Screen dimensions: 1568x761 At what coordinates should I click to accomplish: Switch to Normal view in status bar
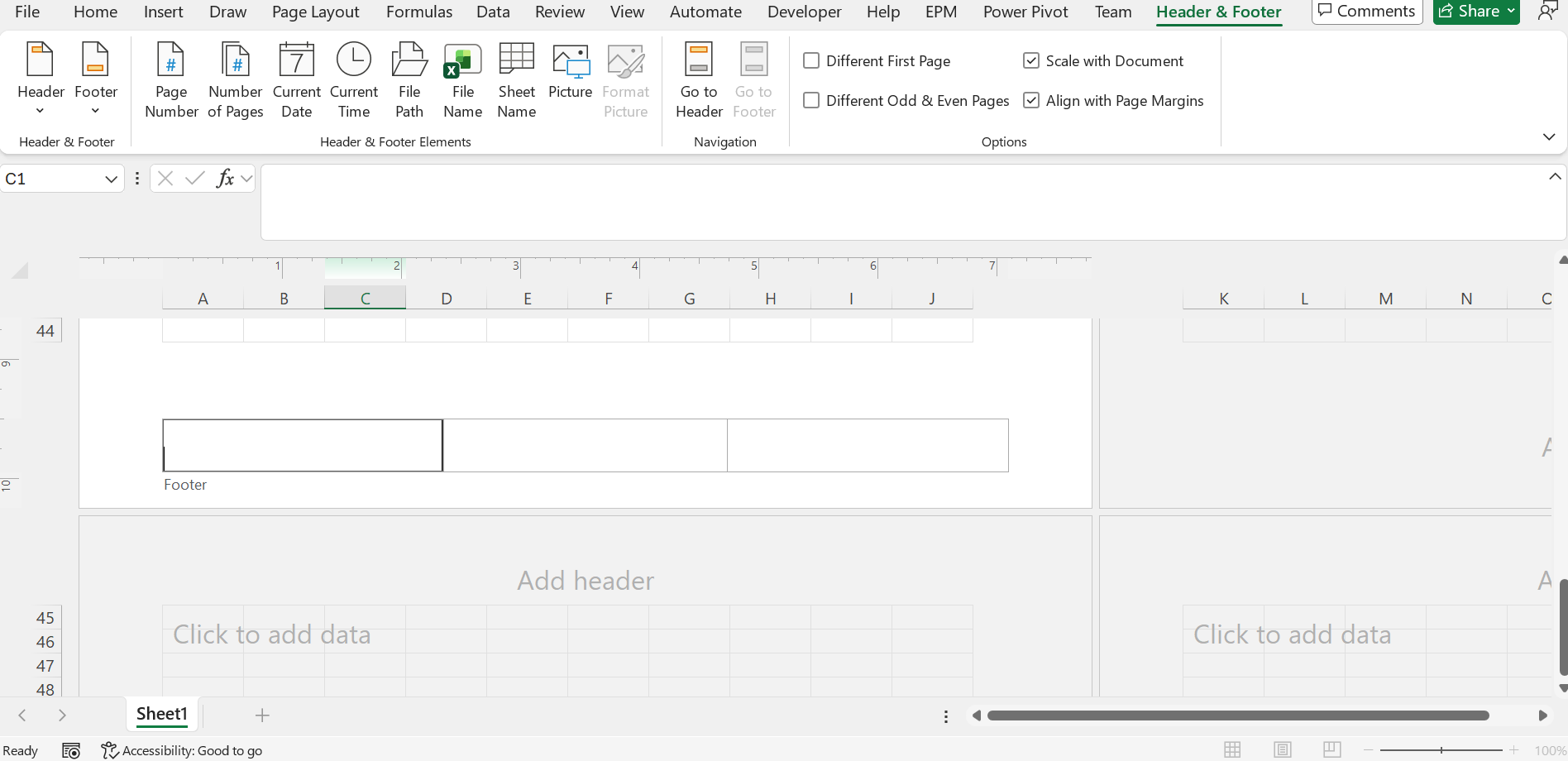[1232, 749]
